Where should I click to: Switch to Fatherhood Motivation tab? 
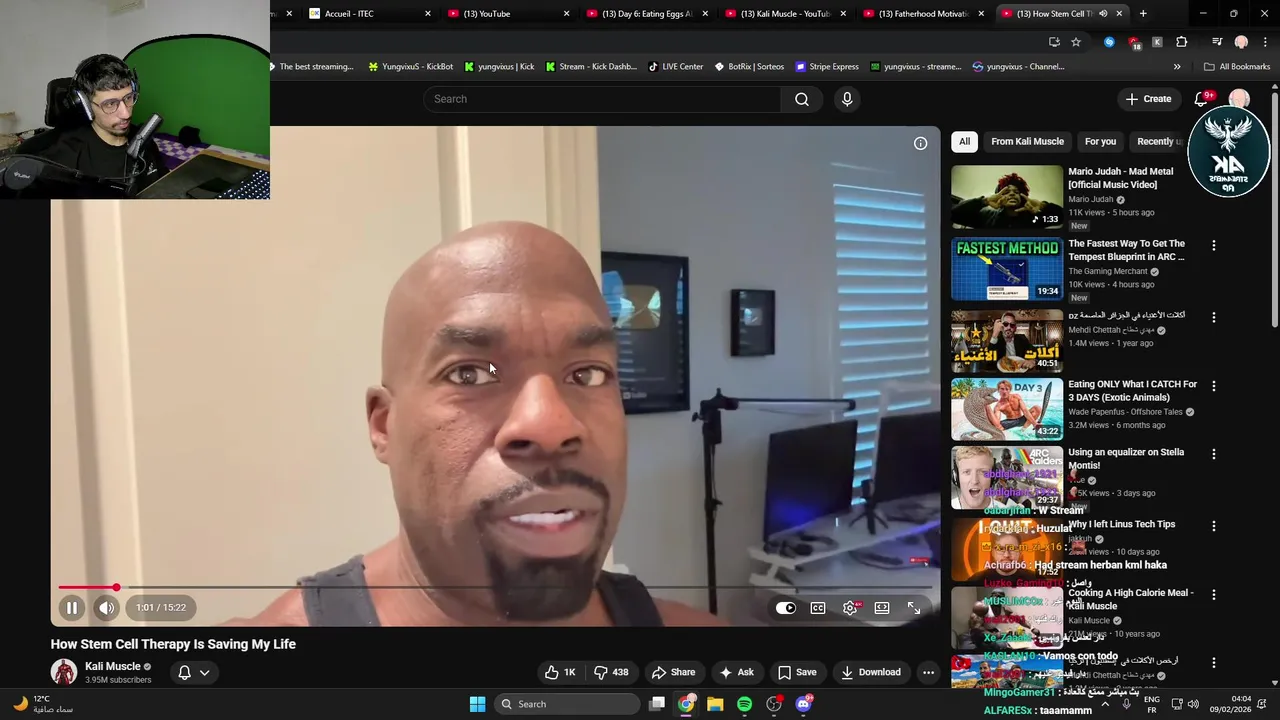click(922, 14)
